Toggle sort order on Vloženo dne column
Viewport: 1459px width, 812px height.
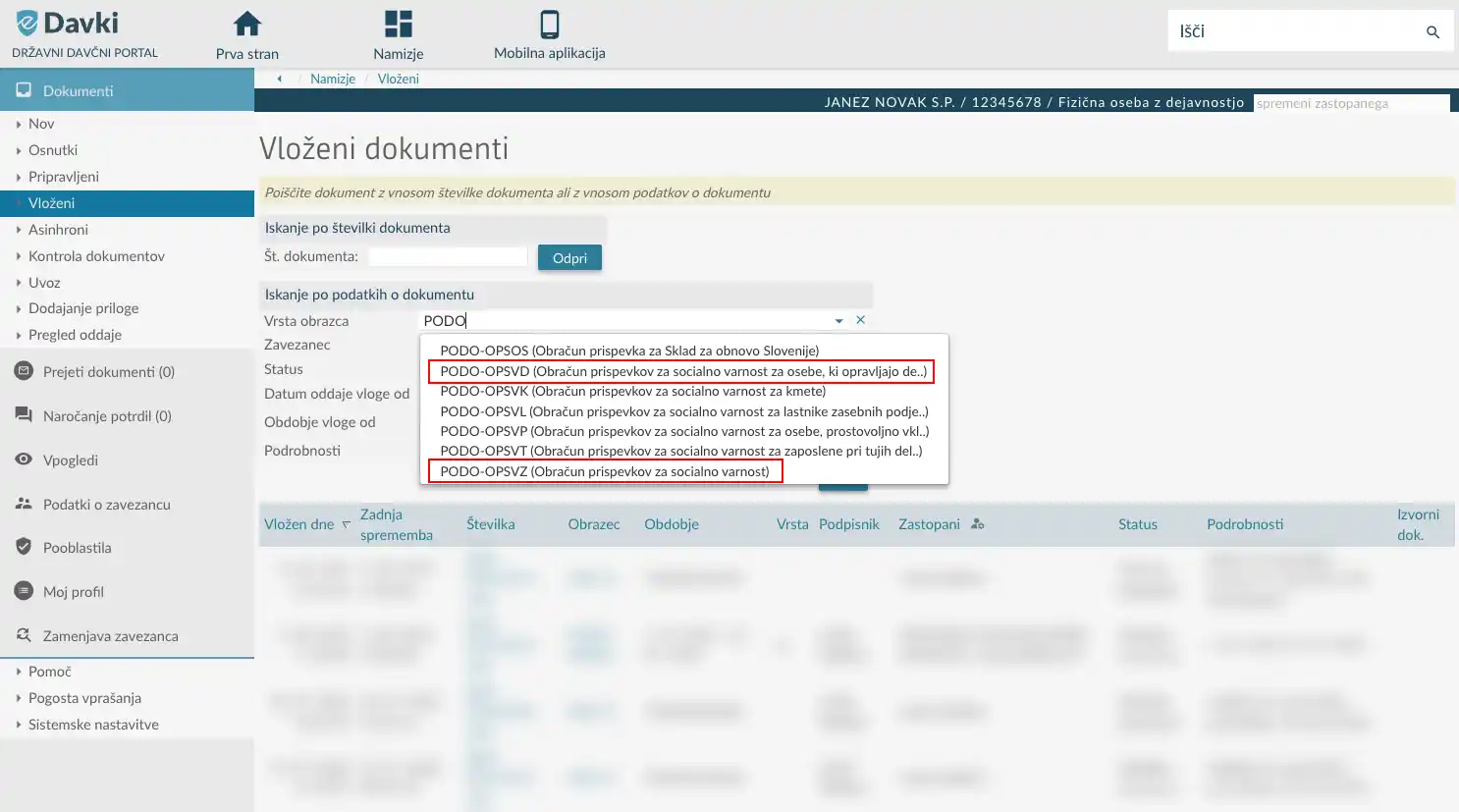click(346, 525)
